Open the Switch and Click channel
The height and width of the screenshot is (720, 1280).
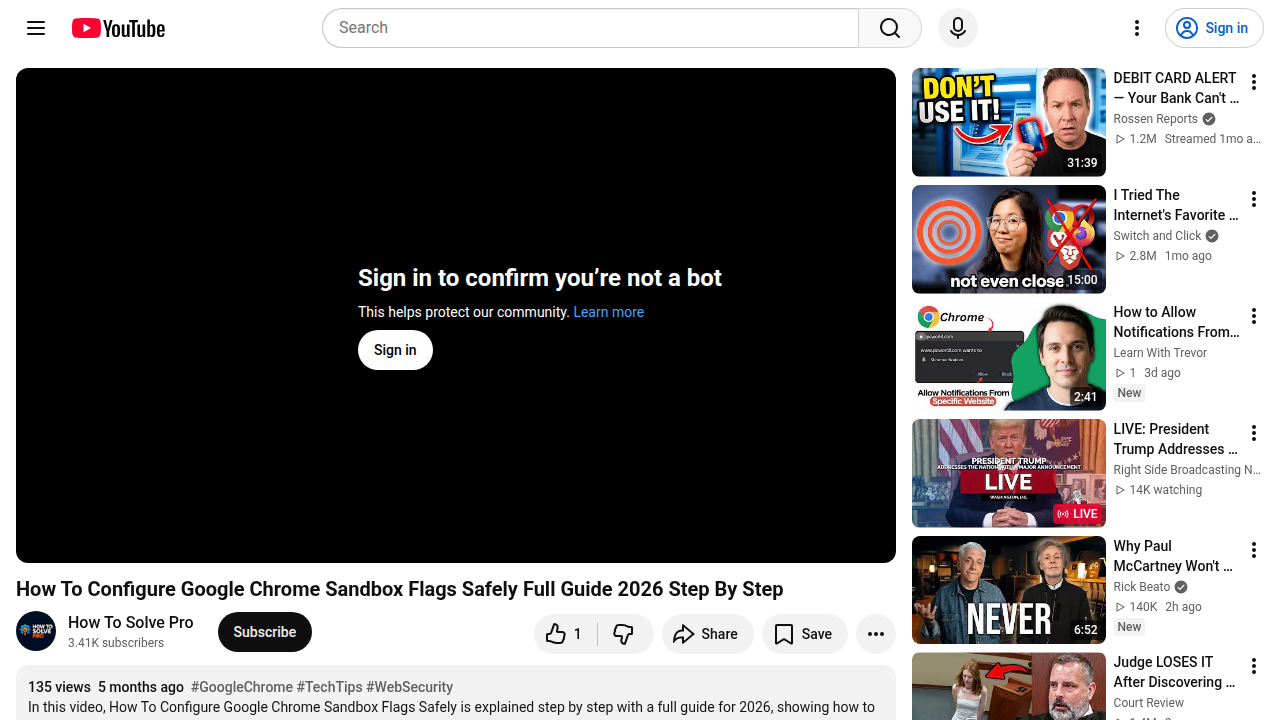tap(1157, 236)
